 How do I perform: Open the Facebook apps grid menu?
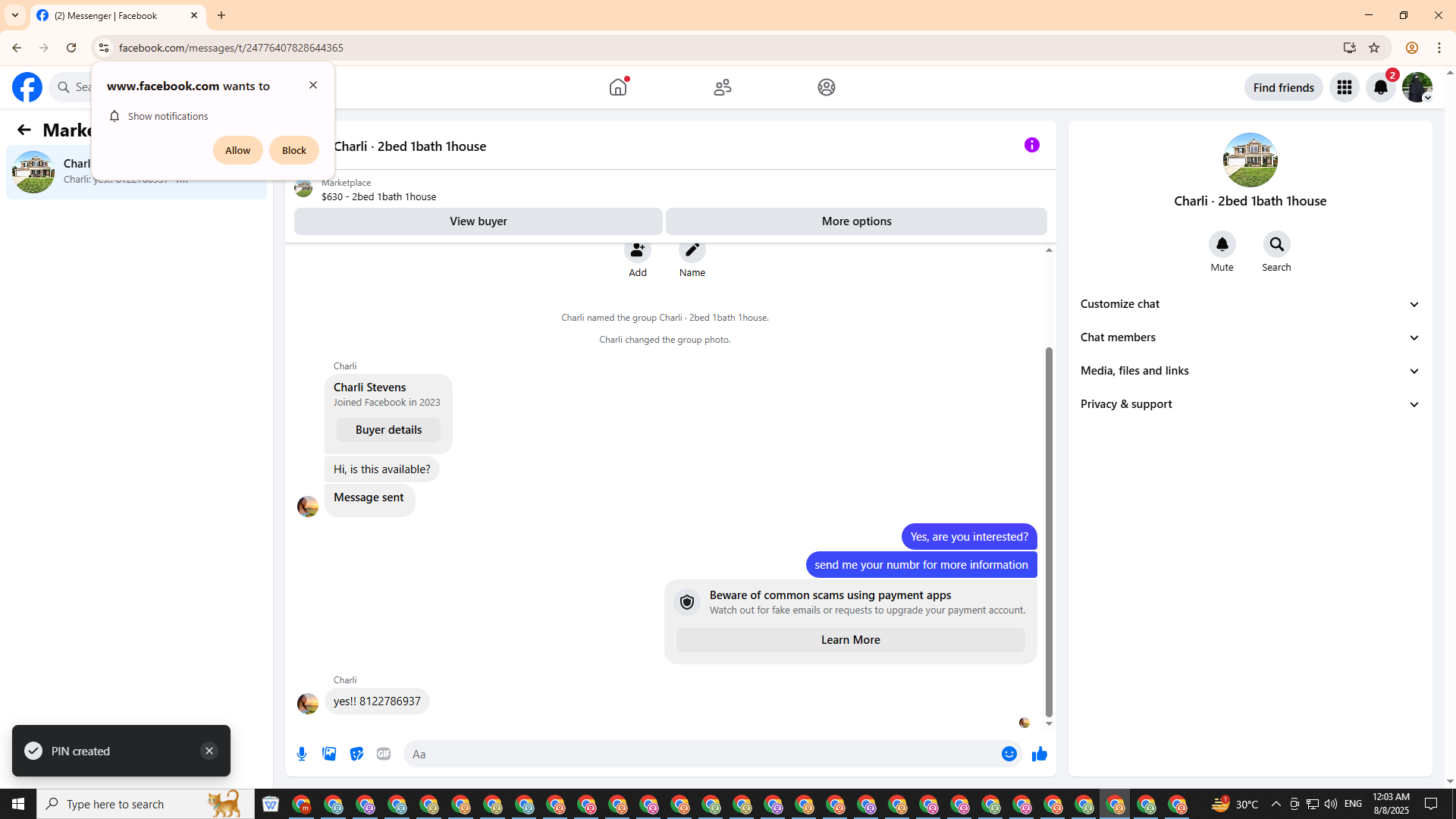point(1344,87)
